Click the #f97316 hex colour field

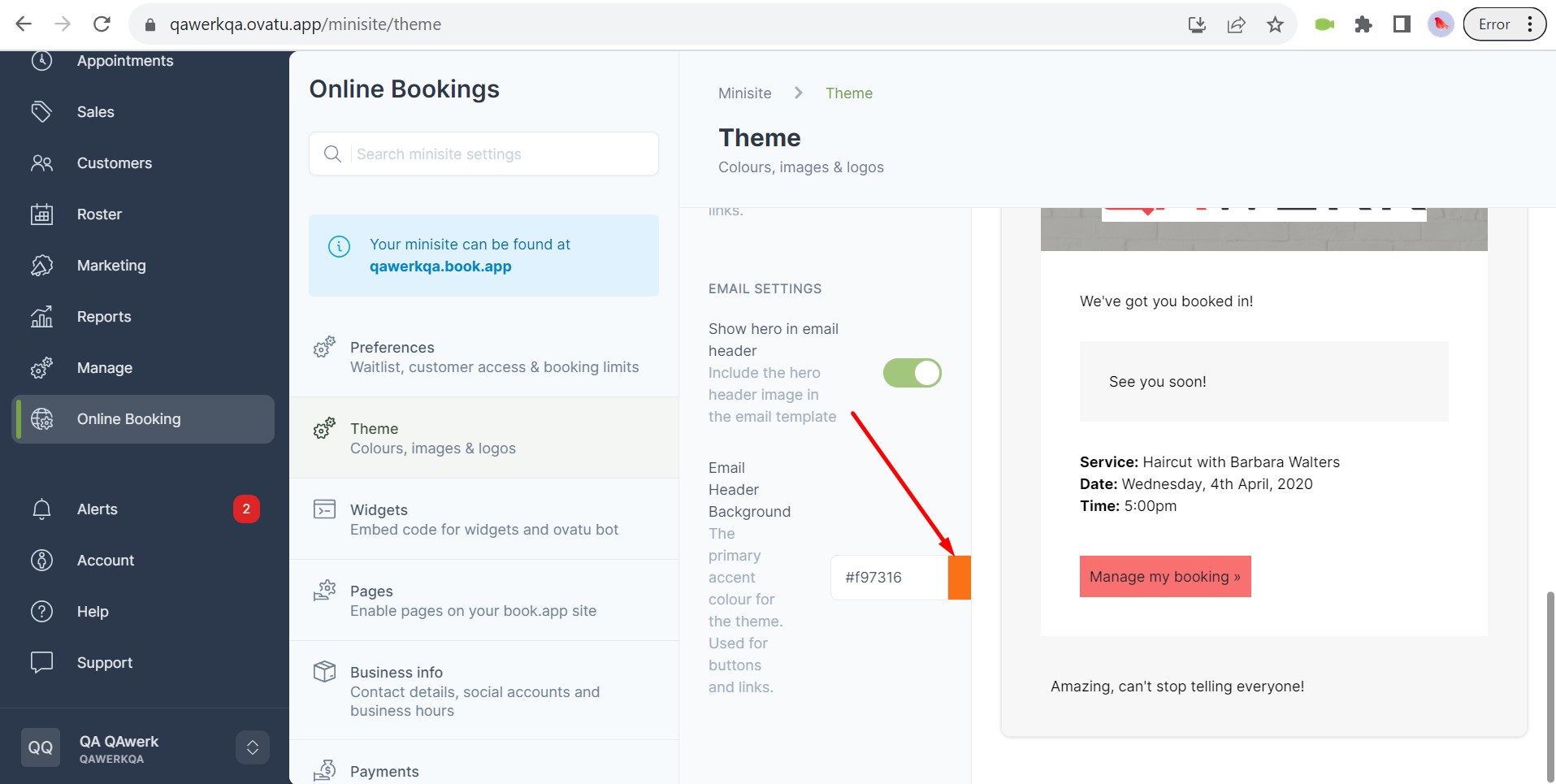click(x=890, y=578)
